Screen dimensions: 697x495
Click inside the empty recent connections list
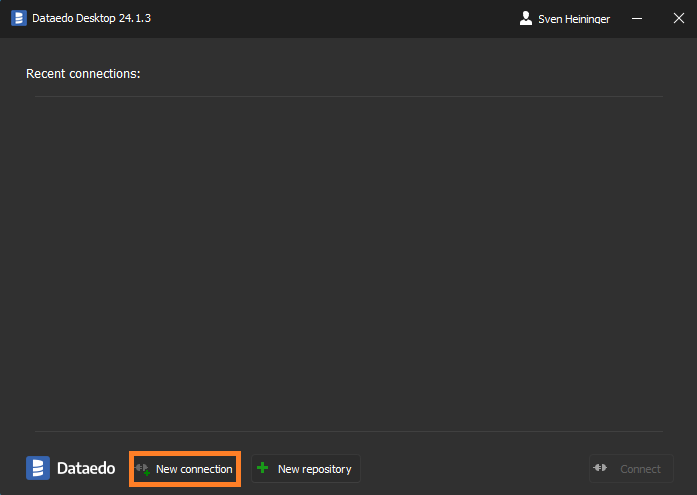pyautogui.click(x=348, y=260)
